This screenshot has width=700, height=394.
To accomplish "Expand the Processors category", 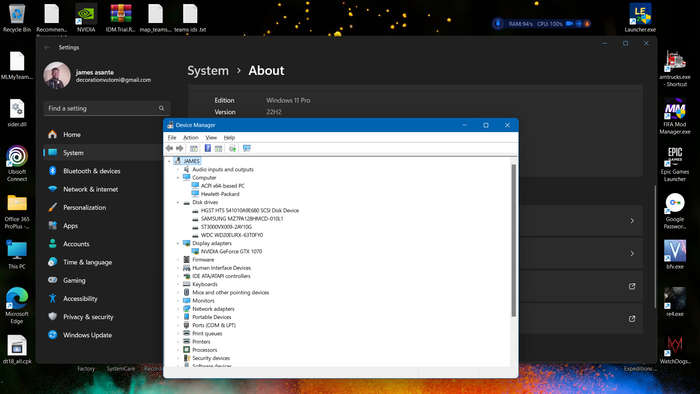I will click(178, 350).
